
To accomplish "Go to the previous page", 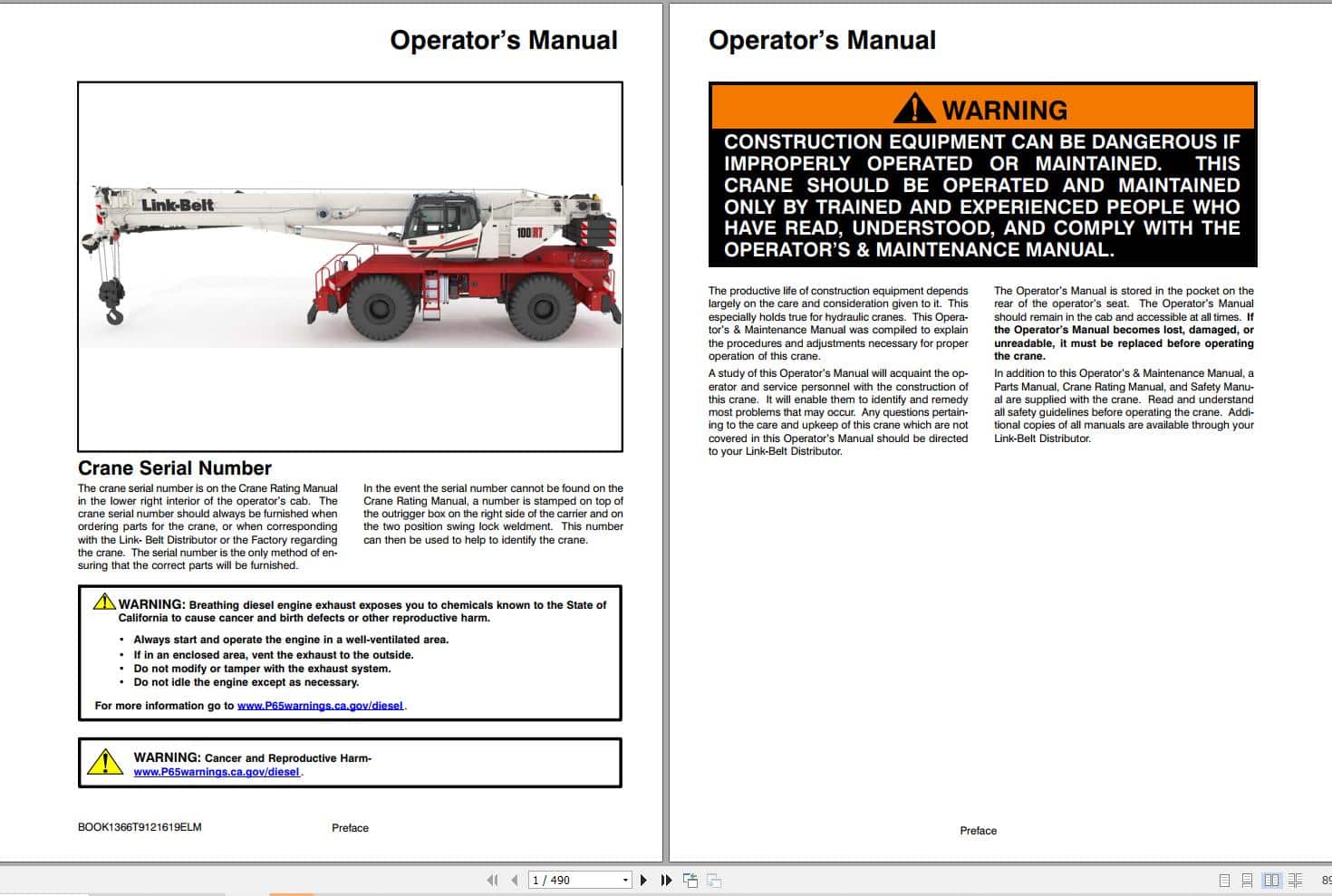I will click(514, 880).
